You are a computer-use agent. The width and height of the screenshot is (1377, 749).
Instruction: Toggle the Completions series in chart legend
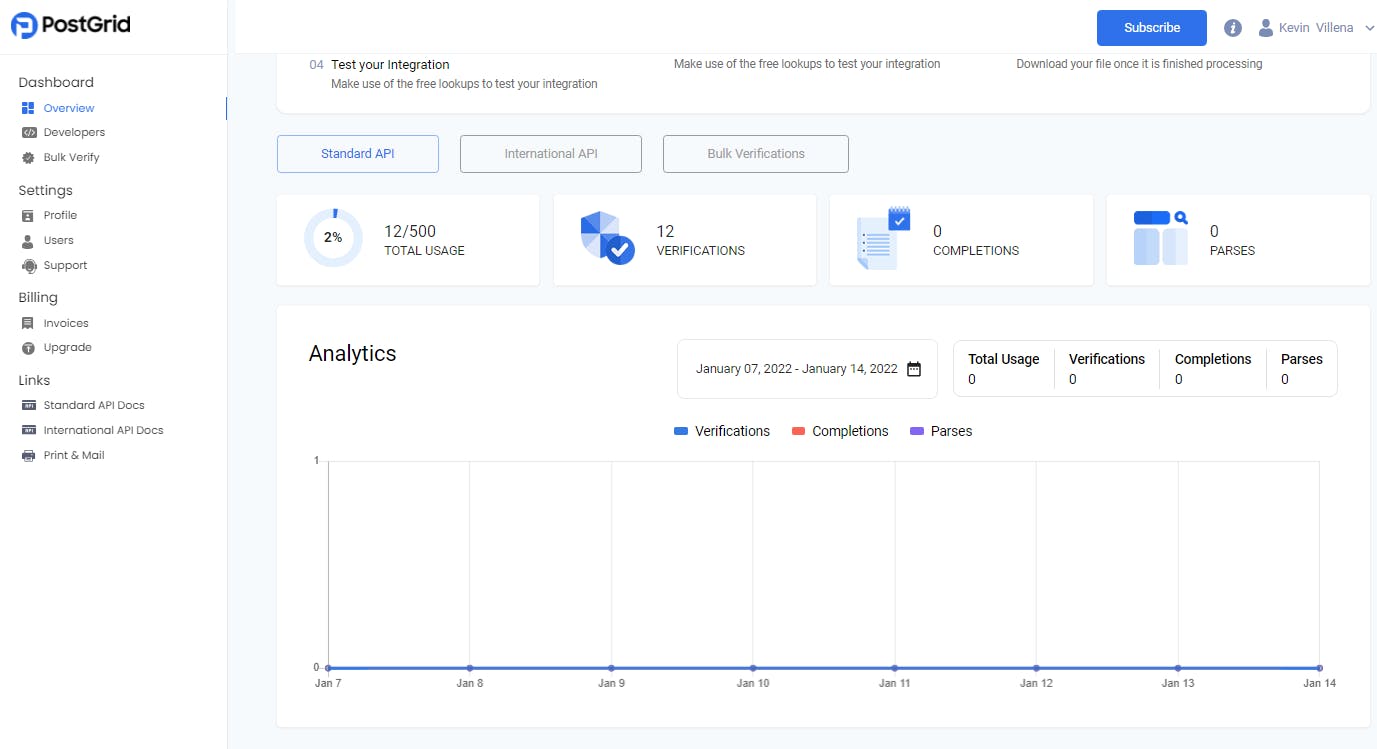click(840, 431)
